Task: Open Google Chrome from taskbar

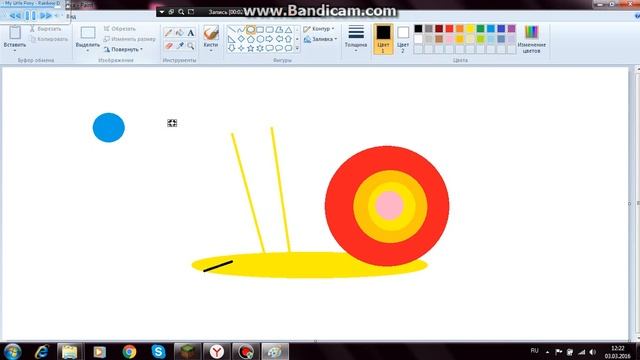Action: pyautogui.click(x=129, y=351)
